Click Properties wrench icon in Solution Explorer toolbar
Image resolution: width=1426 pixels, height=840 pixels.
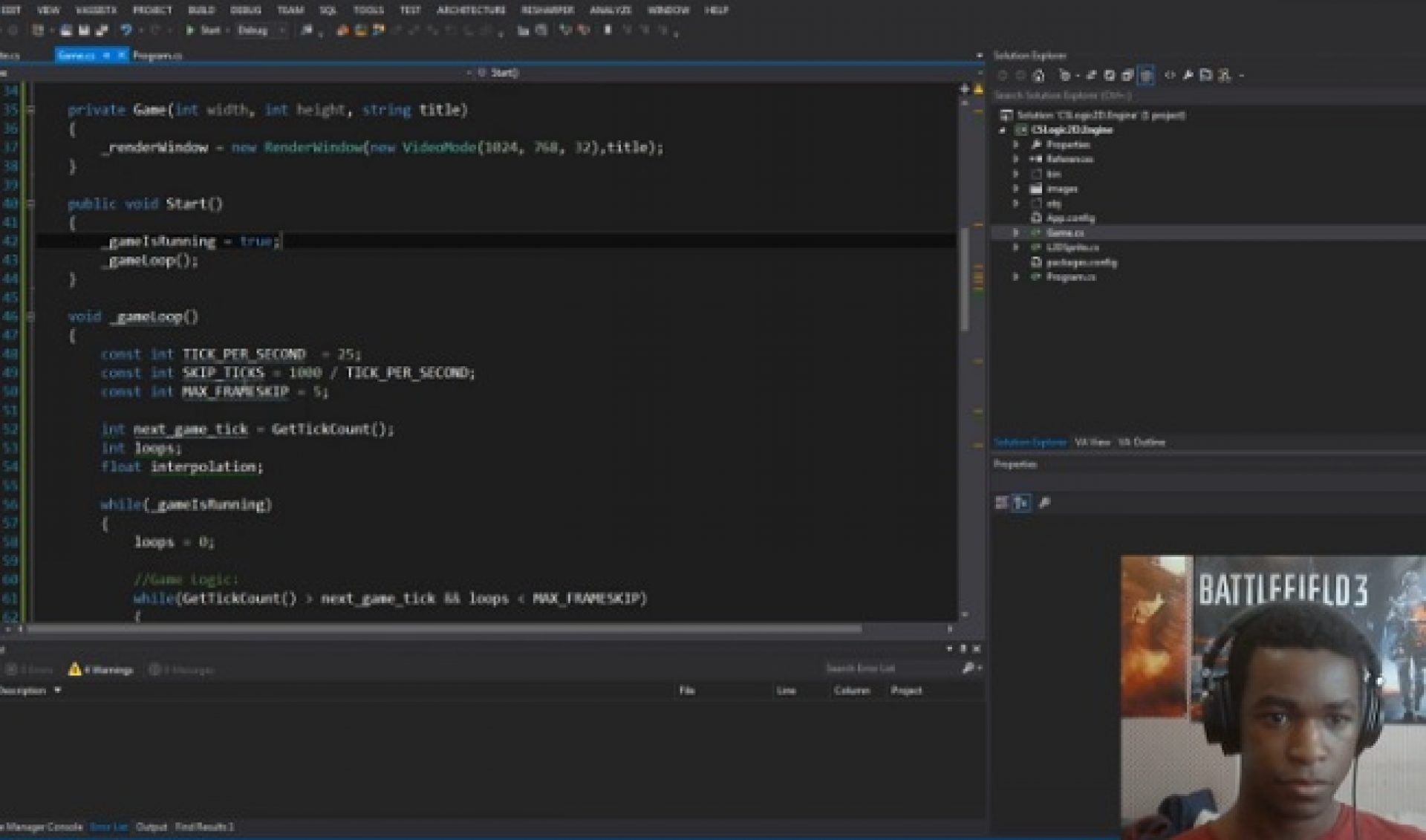[x=1188, y=75]
